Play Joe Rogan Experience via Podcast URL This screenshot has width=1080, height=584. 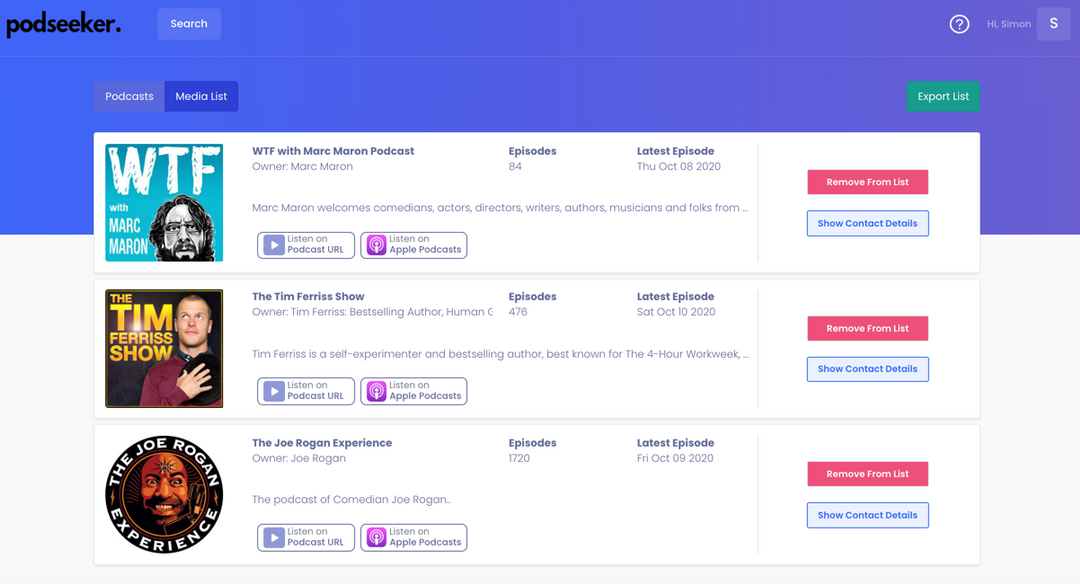[x=306, y=538]
